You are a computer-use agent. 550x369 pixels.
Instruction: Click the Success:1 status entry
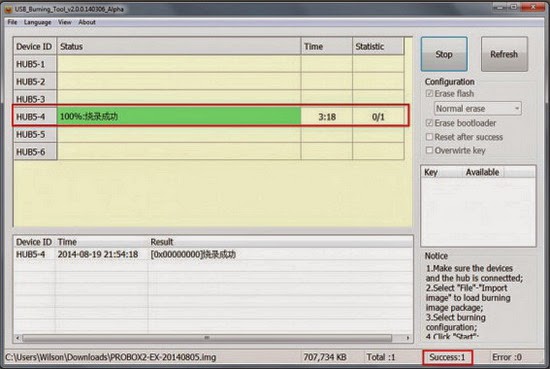point(447,357)
